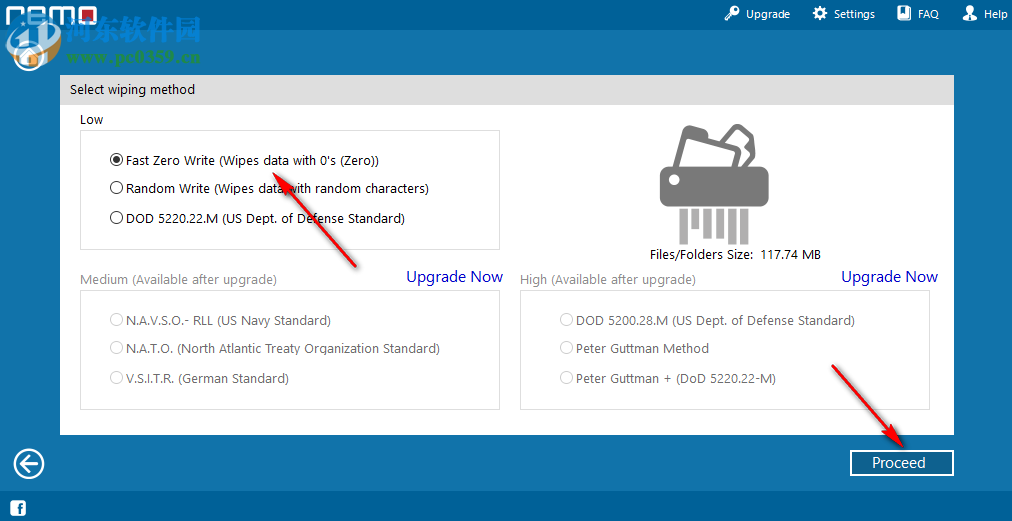Open the Help menu text
The width and height of the screenshot is (1012, 521).
tap(995, 14)
